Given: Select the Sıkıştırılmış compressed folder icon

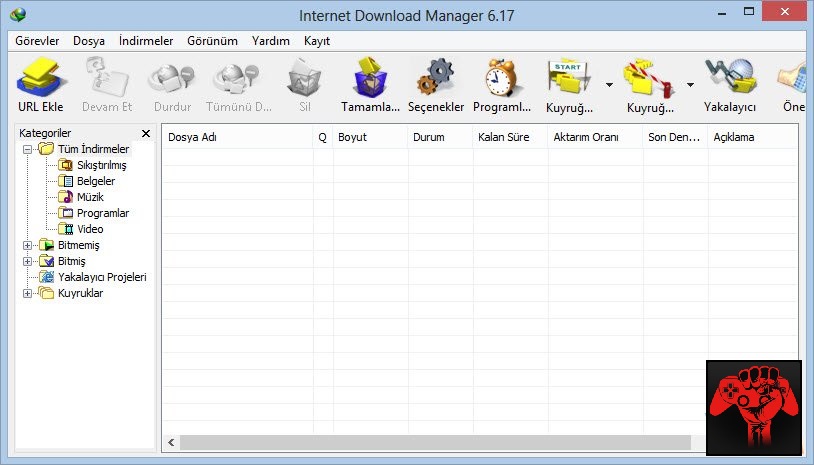Looking at the screenshot, I should coord(65,165).
